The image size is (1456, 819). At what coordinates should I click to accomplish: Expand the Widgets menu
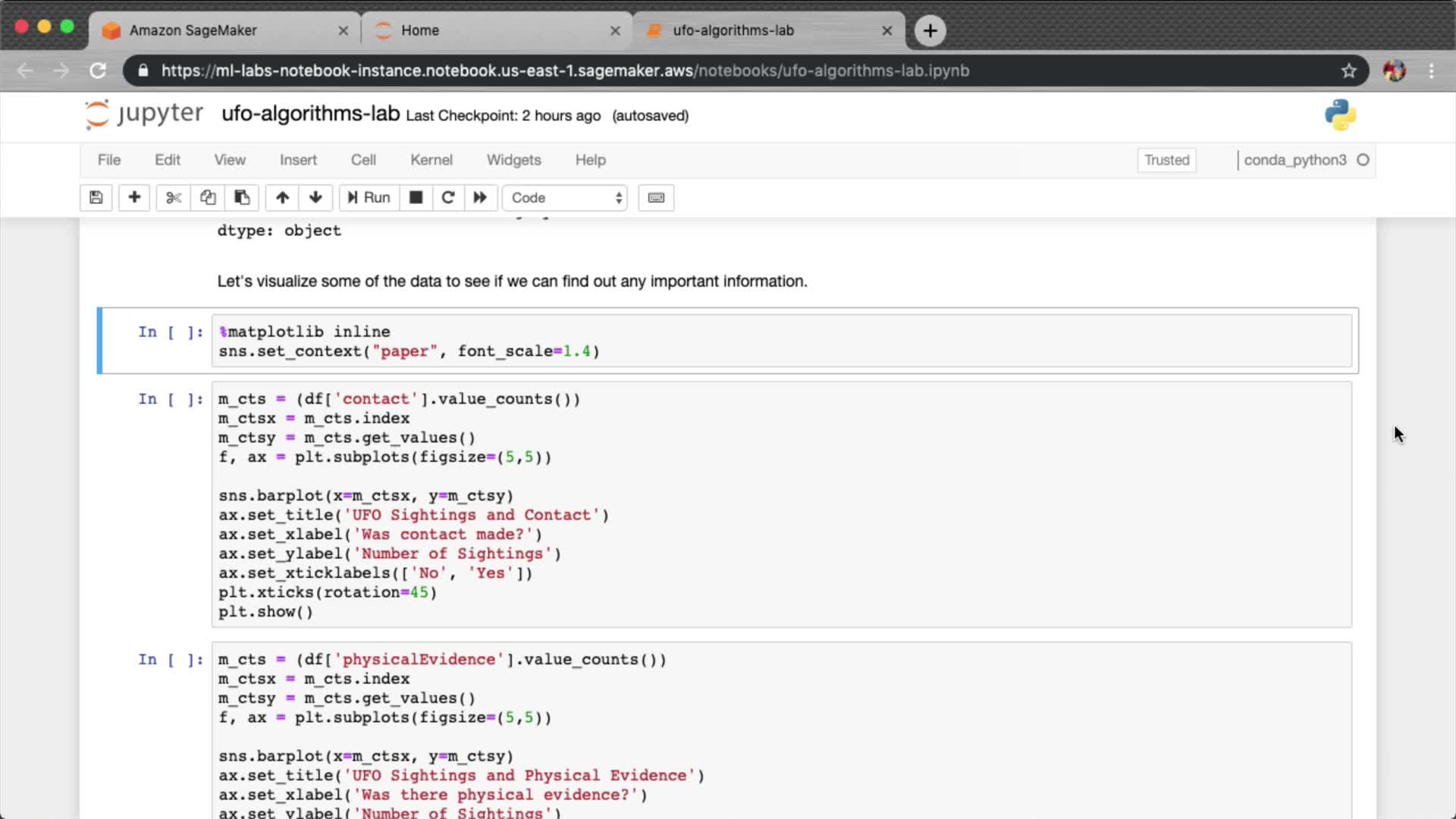pyautogui.click(x=513, y=160)
